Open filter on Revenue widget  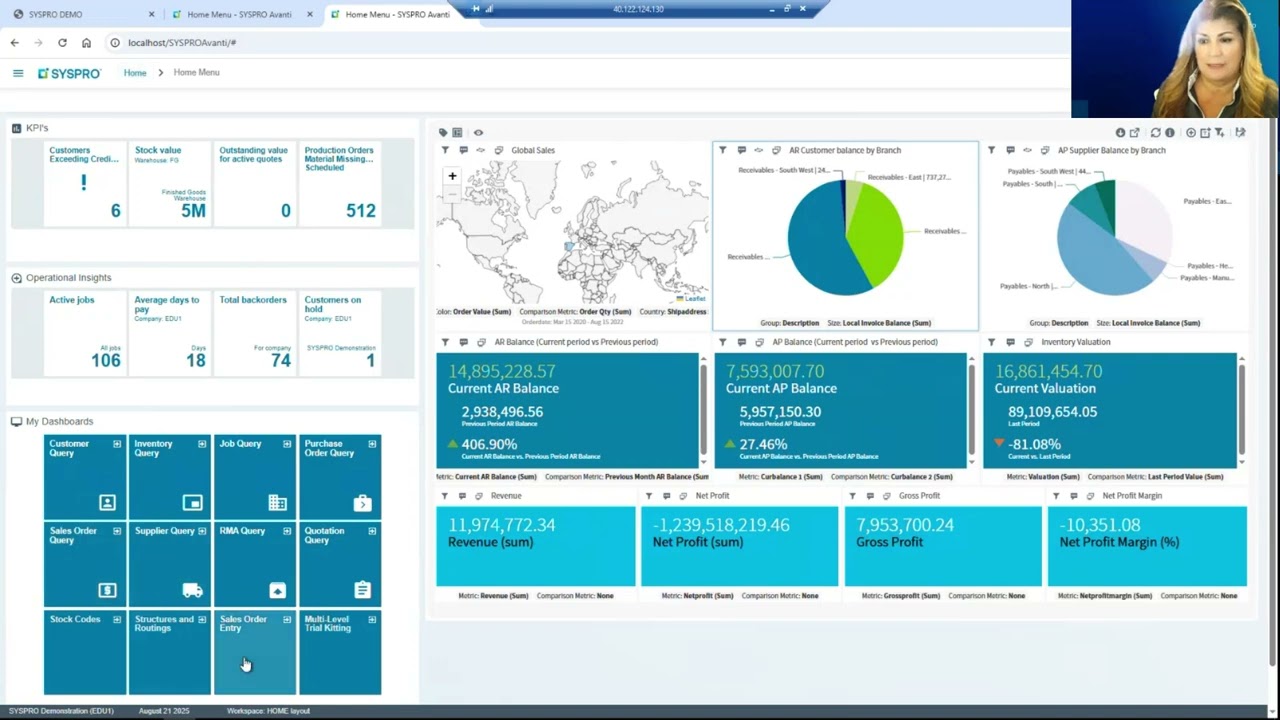(445, 496)
